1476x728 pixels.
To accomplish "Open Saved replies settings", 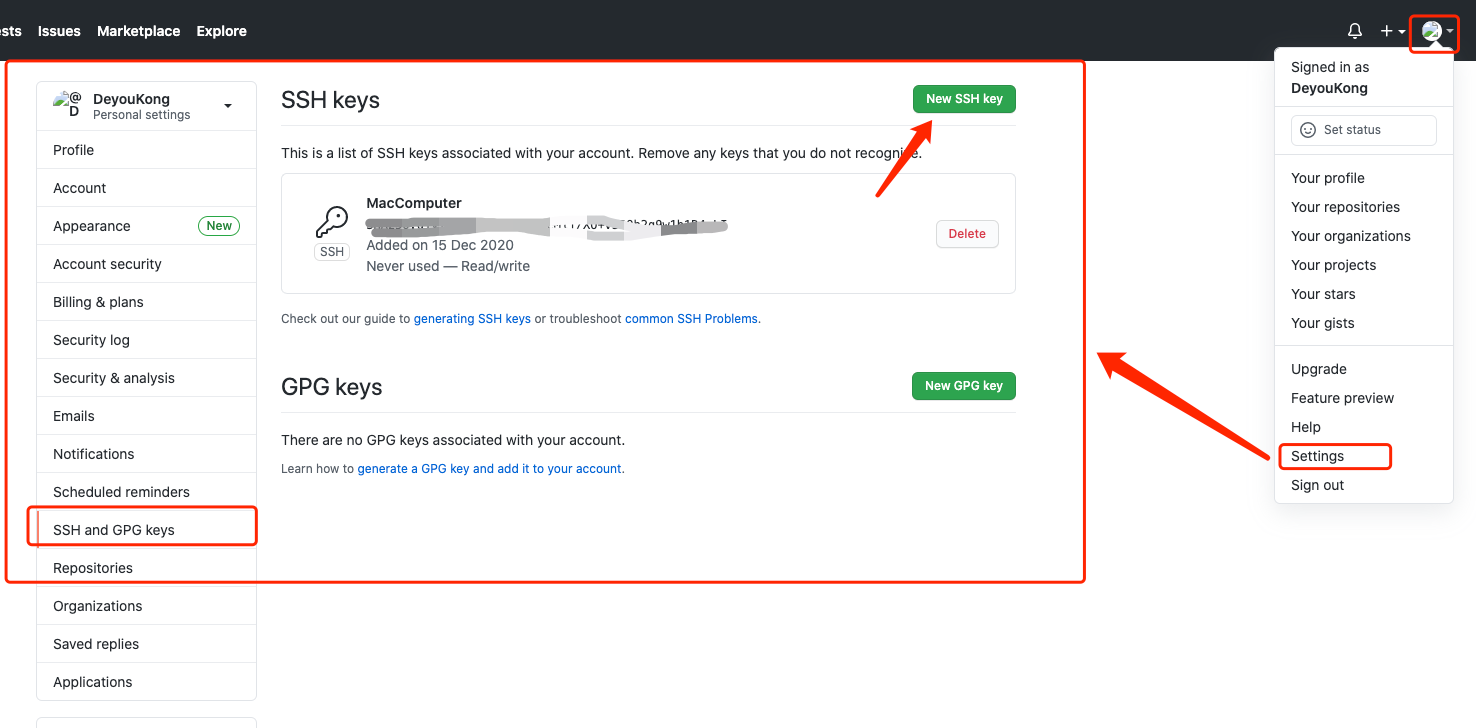I will click(147, 644).
